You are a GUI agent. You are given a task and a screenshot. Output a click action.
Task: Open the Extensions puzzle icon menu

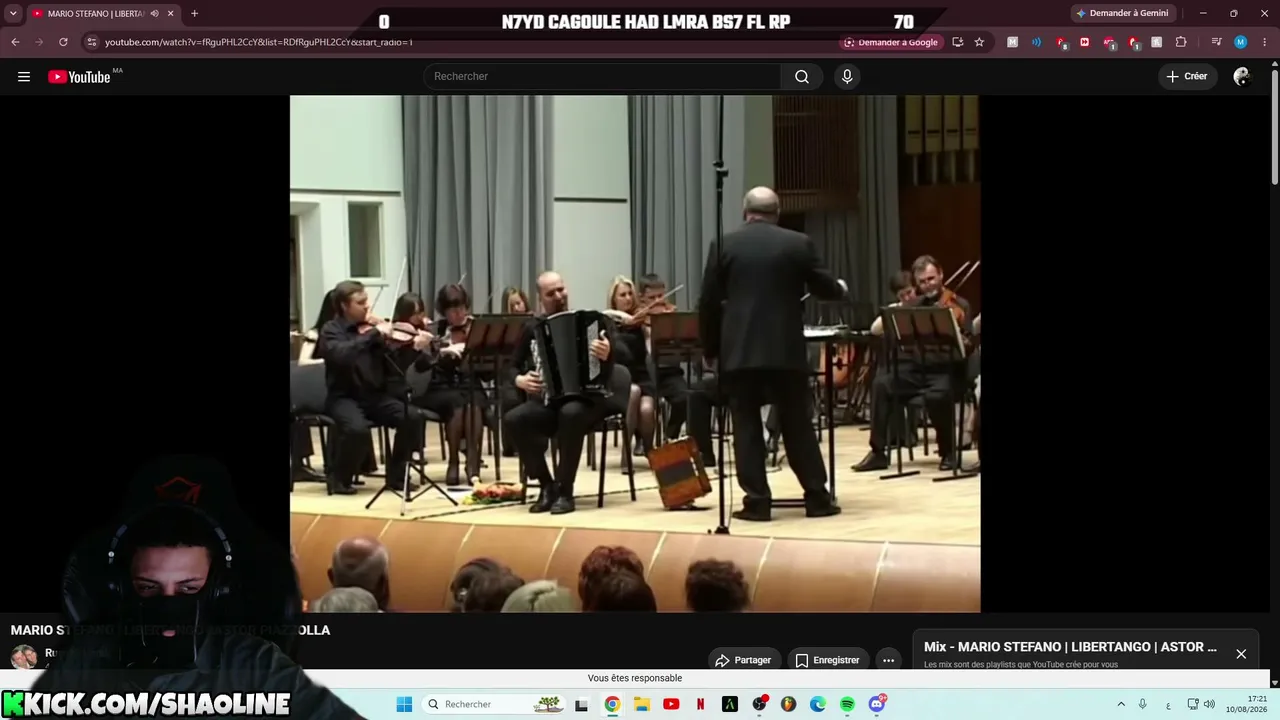[x=1181, y=42]
